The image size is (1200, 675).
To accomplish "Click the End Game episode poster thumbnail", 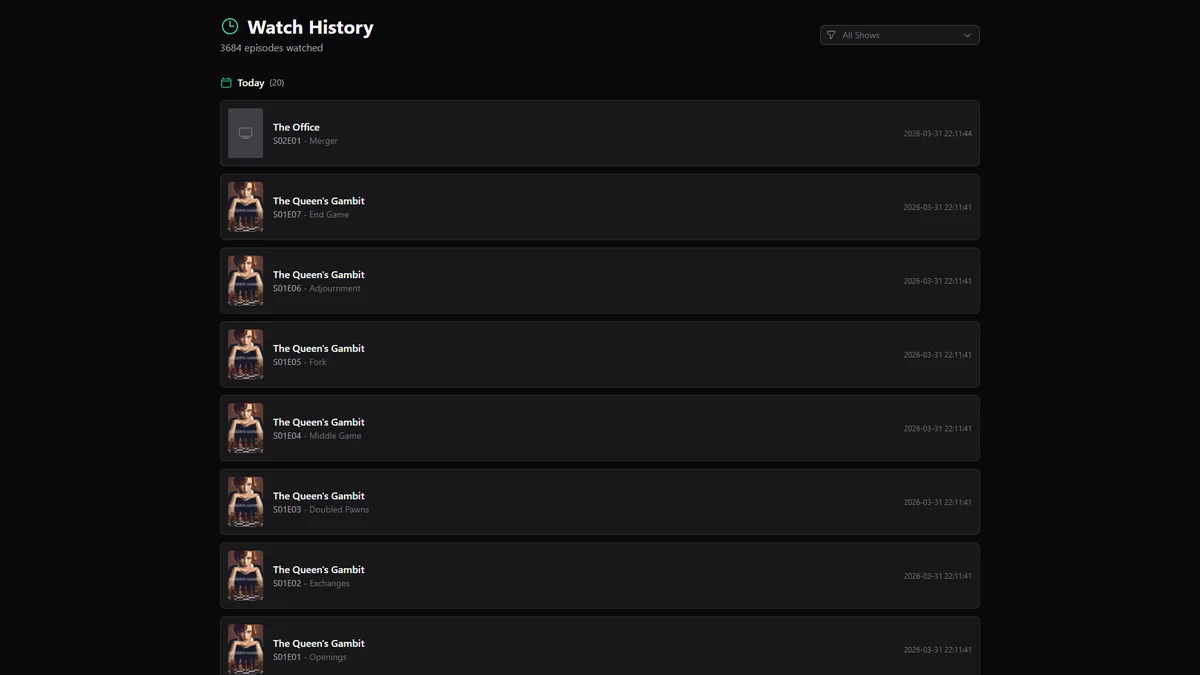I will click(245, 207).
